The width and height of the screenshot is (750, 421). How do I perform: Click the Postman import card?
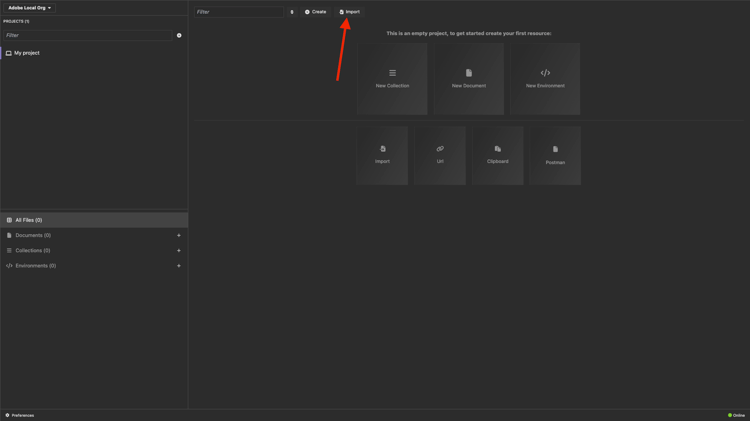[555, 155]
